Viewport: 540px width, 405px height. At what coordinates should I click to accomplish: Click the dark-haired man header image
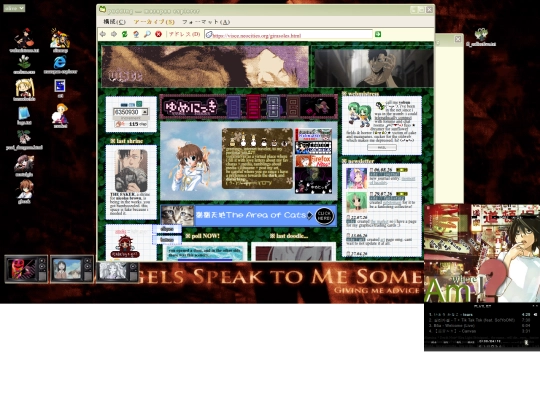(x=374, y=68)
